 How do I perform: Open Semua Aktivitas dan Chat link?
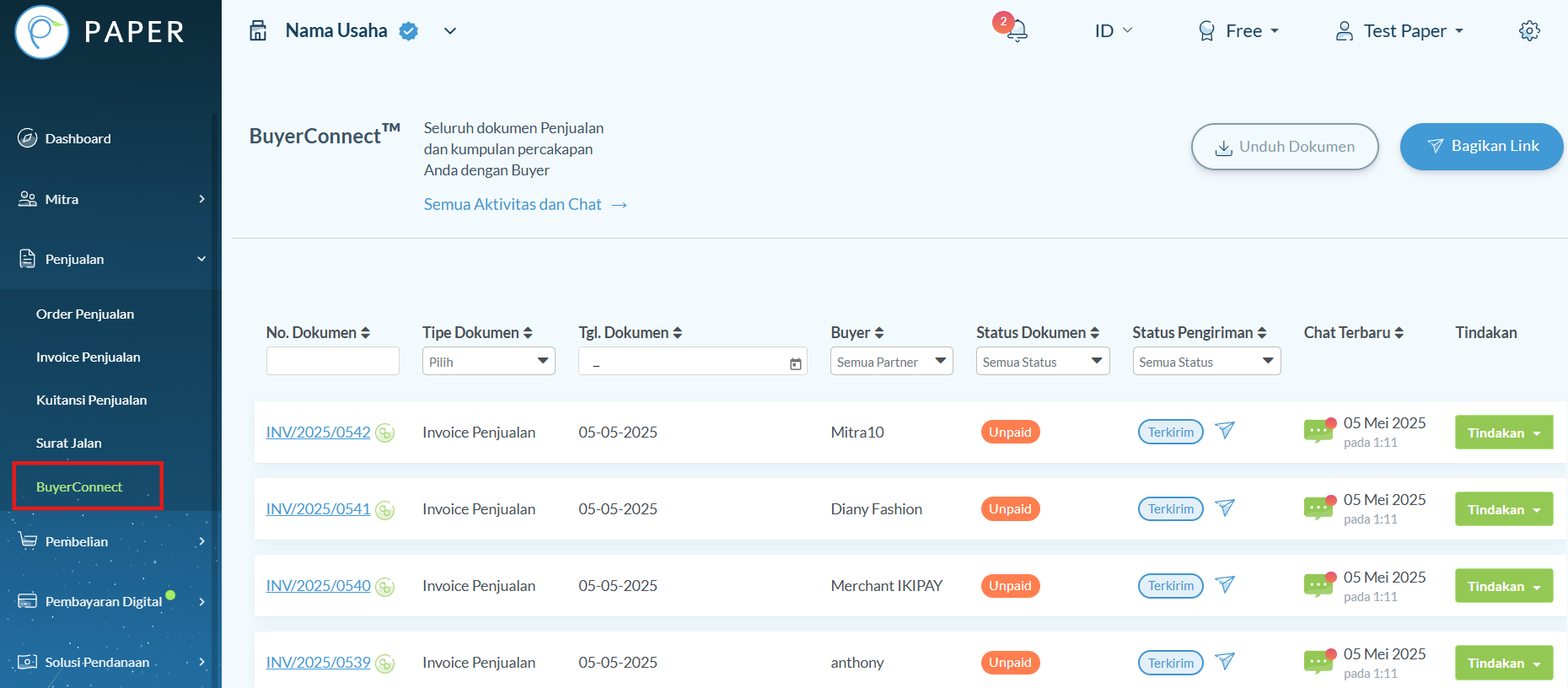(x=525, y=204)
